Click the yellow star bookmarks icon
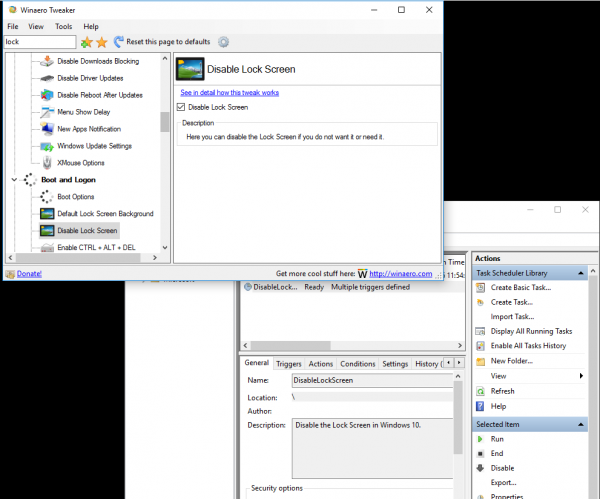This screenshot has width=600, height=499. tap(102, 42)
